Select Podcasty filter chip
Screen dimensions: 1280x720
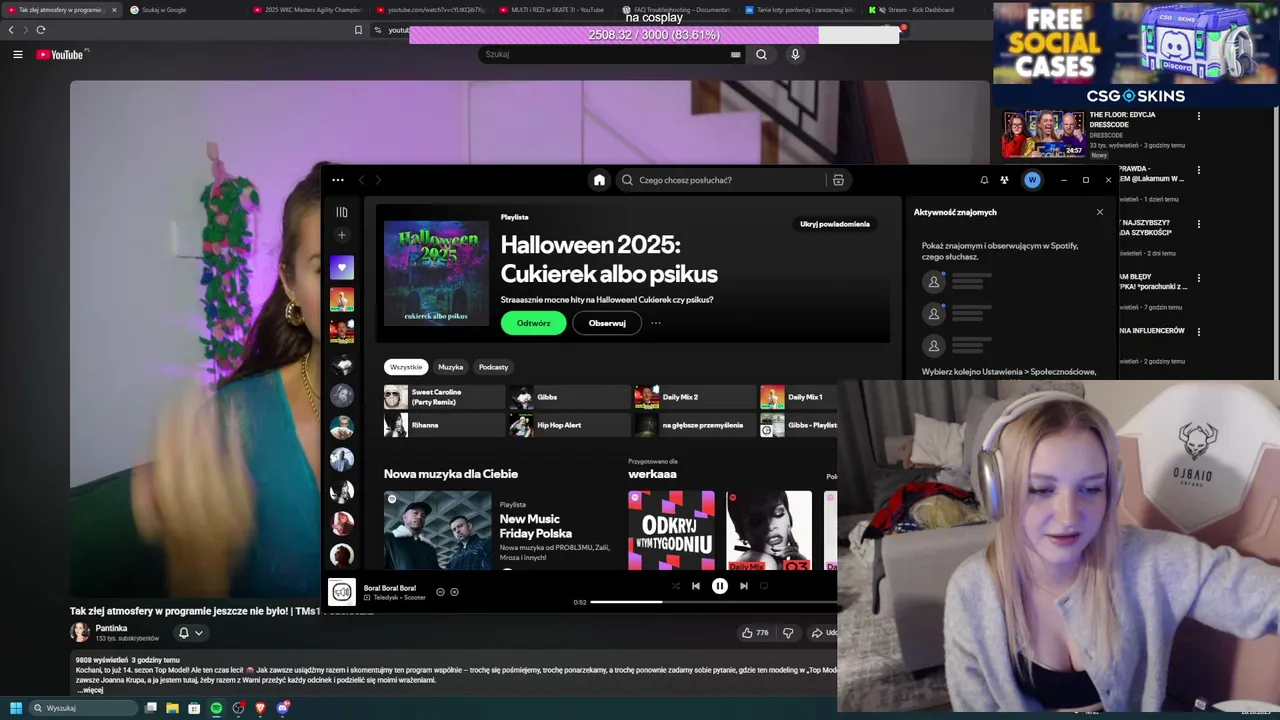(493, 367)
